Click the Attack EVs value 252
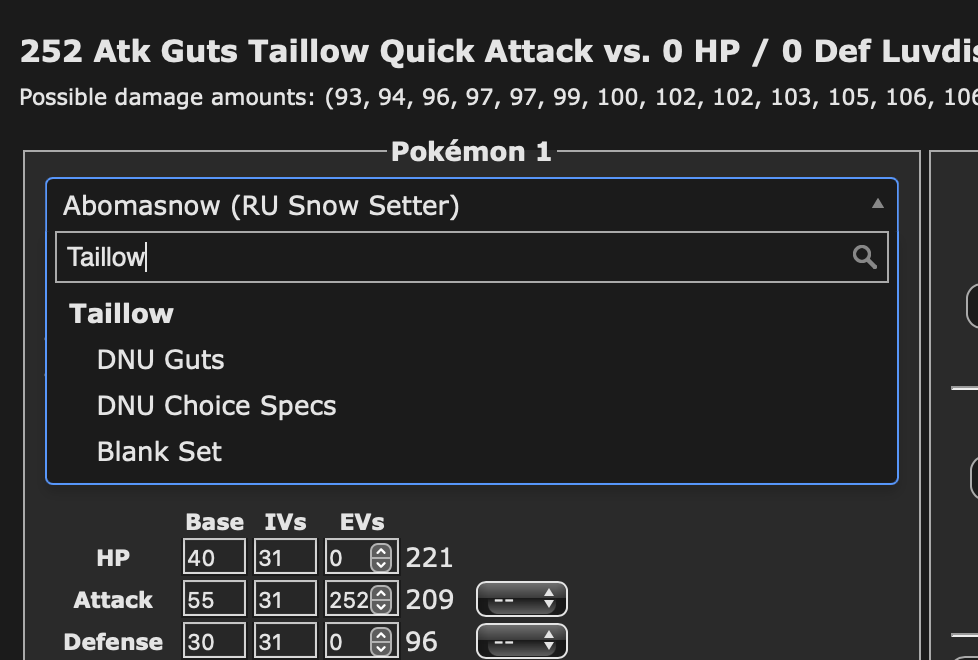Viewport: 978px width, 660px height. (x=349, y=599)
